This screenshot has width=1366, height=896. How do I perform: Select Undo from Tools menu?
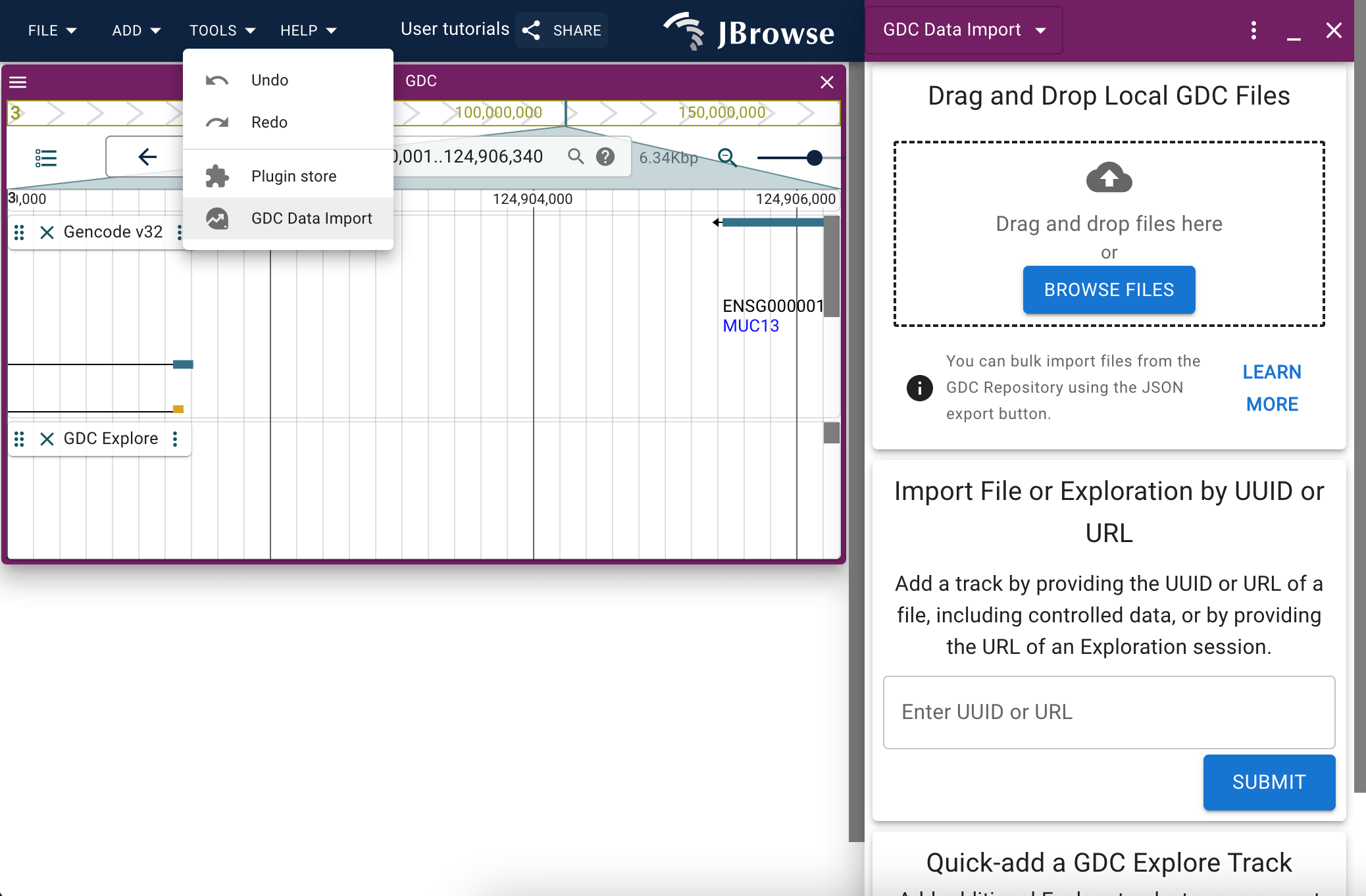[288, 80]
